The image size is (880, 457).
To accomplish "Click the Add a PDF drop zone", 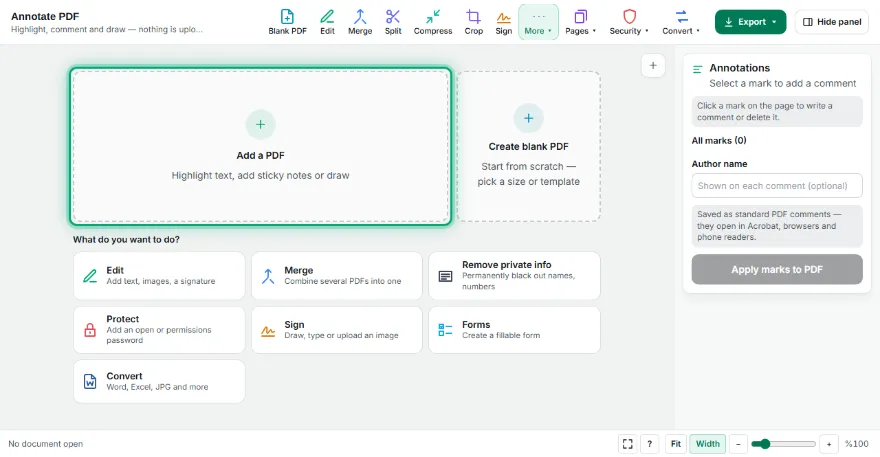I will point(260,147).
